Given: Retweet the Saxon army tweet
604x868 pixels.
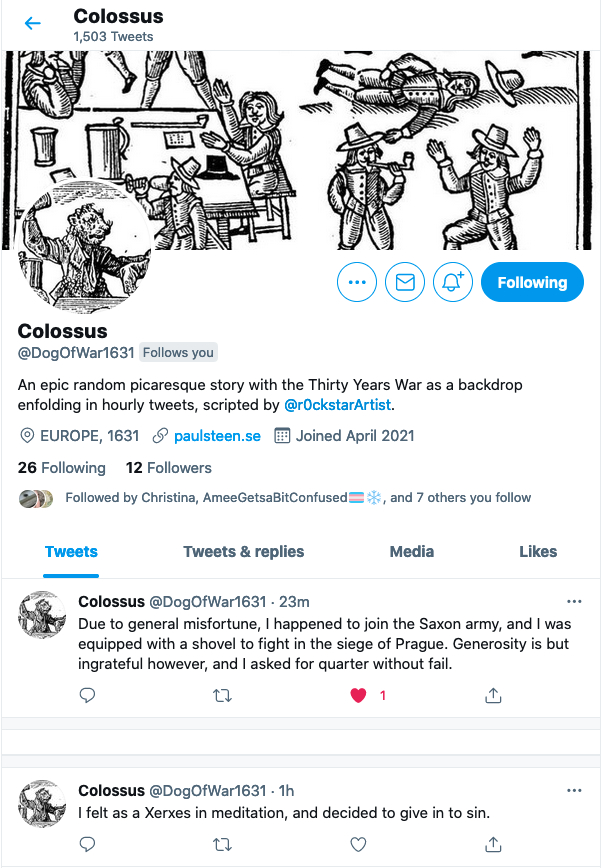Looking at the screenshot, I should coord(223,695).
